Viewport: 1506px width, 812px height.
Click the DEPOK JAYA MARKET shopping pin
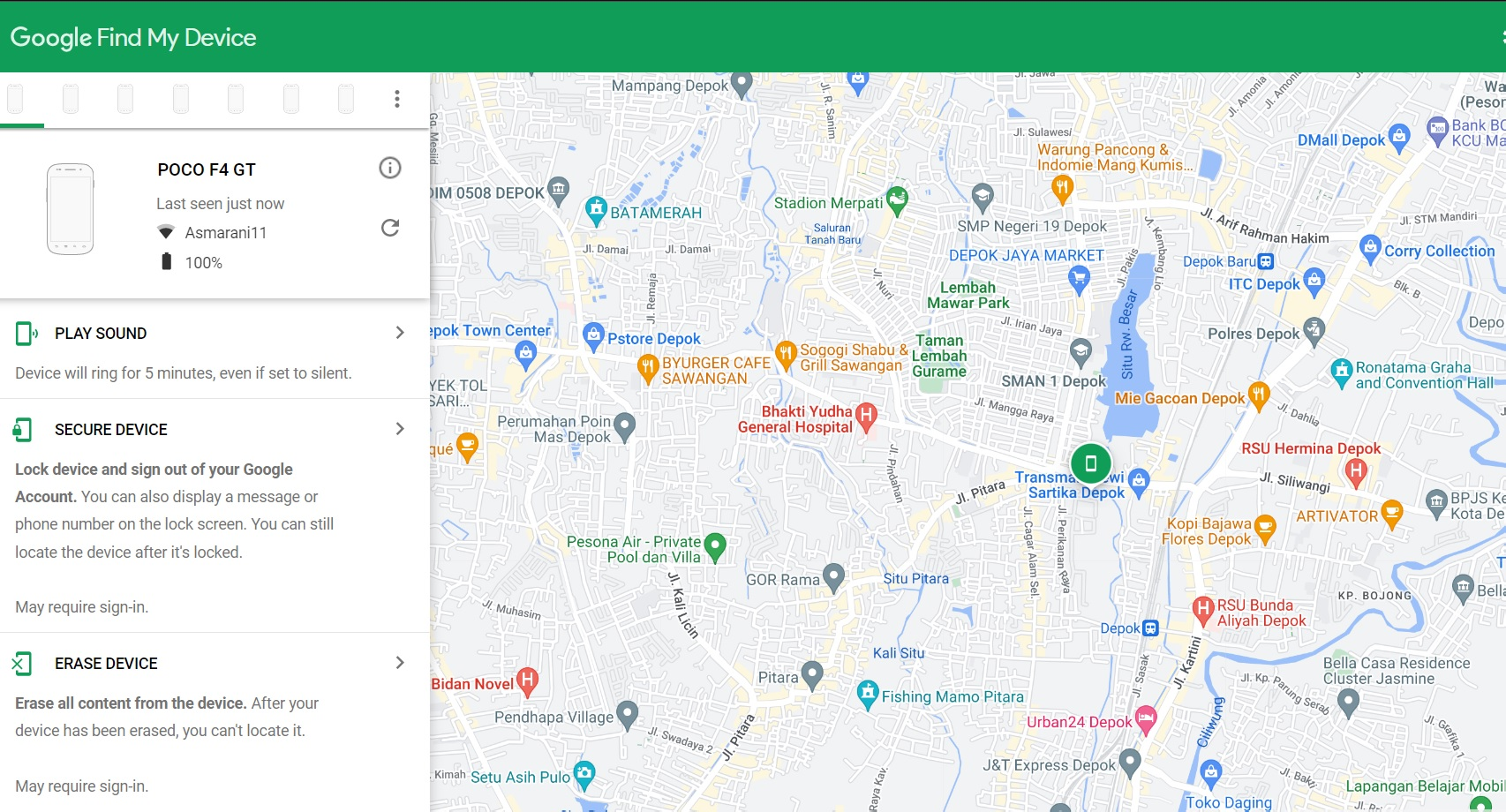(1079, 279)
